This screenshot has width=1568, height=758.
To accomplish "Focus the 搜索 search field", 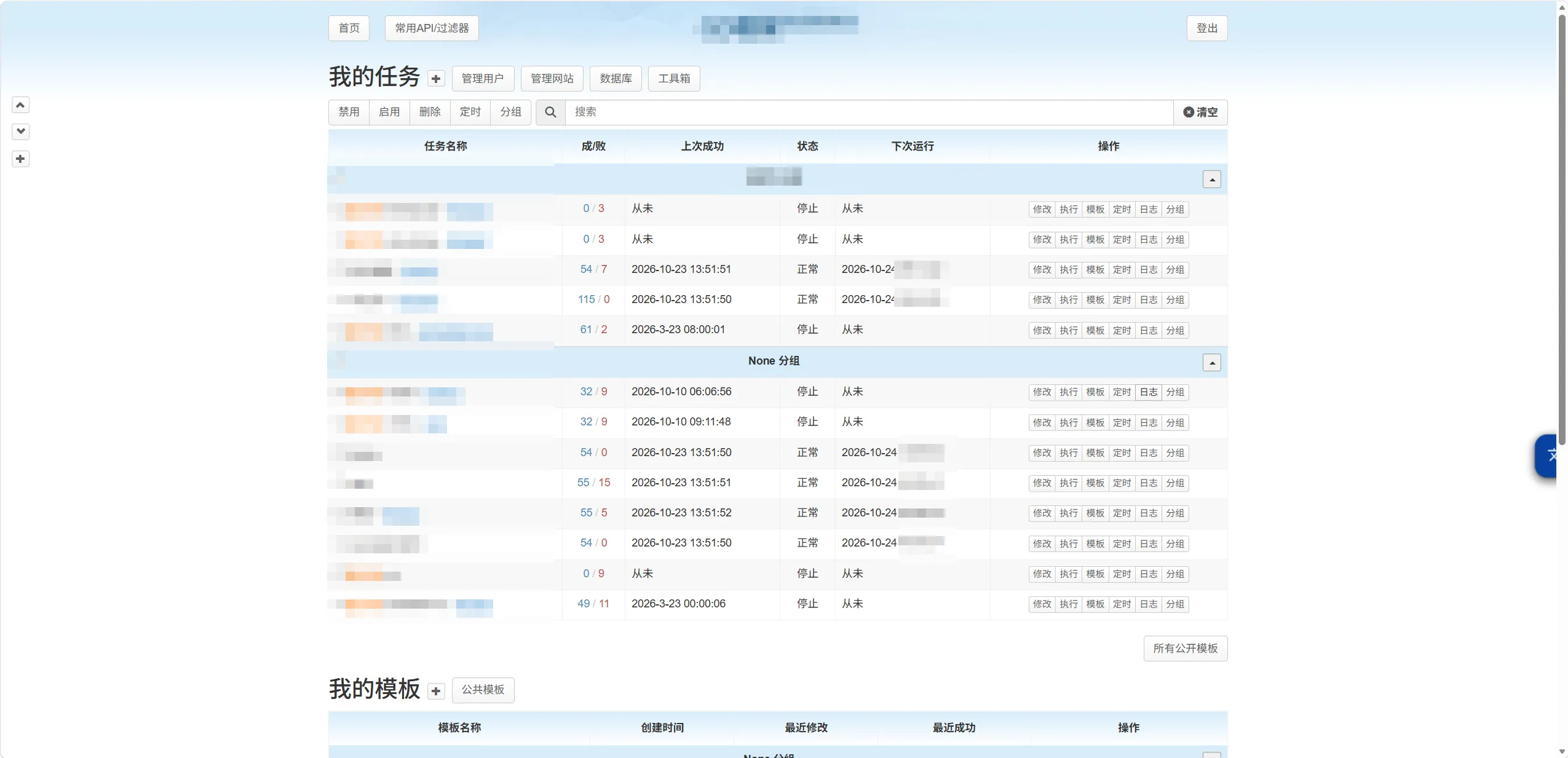I will point(869,113).
